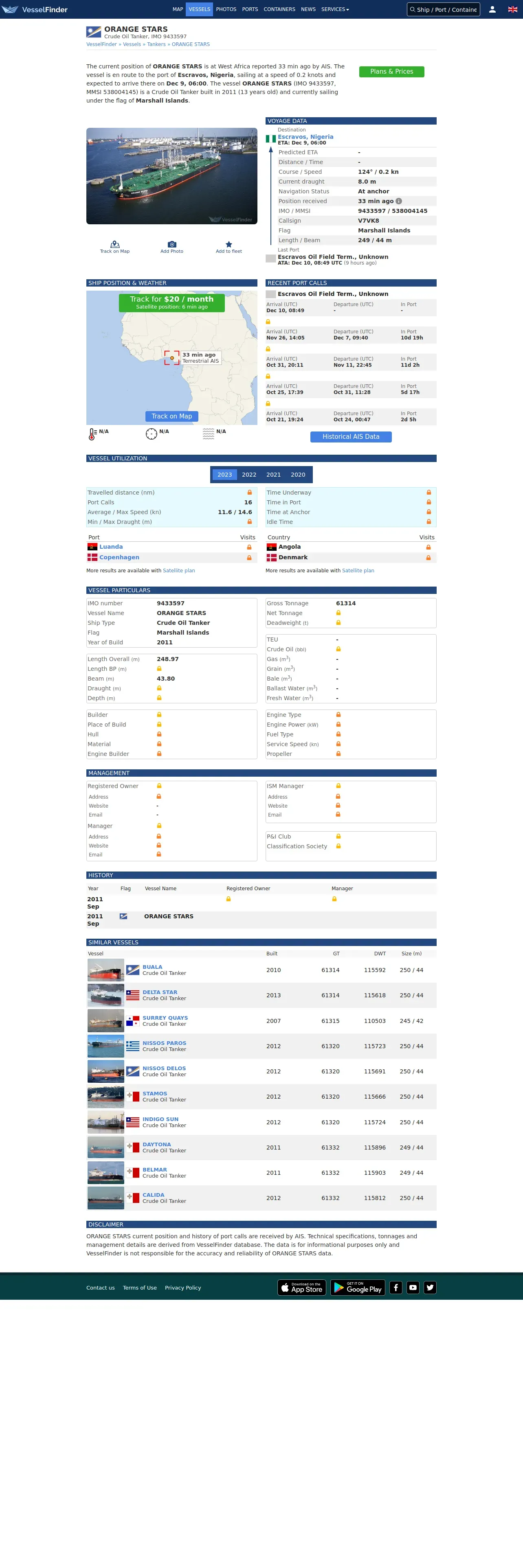This screenshot has width=523, height=1568.
Task: Click the lock icon beside Net Tonnage
Action: click(x=338, y=613)
